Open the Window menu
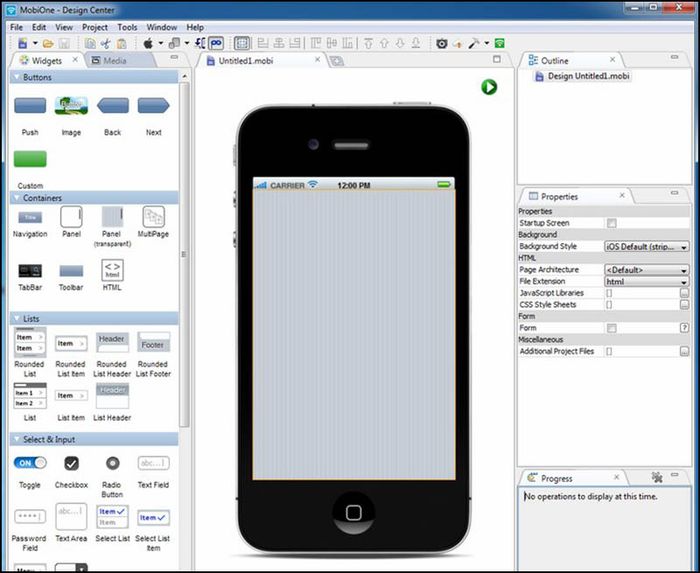This screenshot has width=700, height=573. point(162,27)
